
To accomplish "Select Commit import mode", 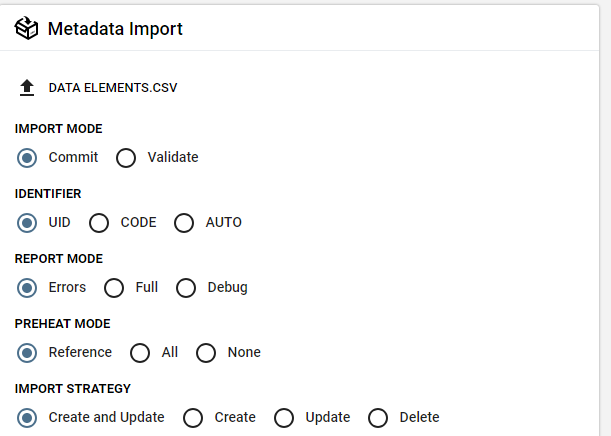I will tap(27, 158).
